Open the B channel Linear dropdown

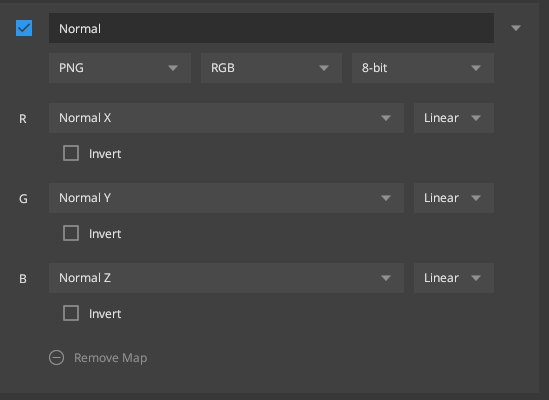(x=454, y=278)
